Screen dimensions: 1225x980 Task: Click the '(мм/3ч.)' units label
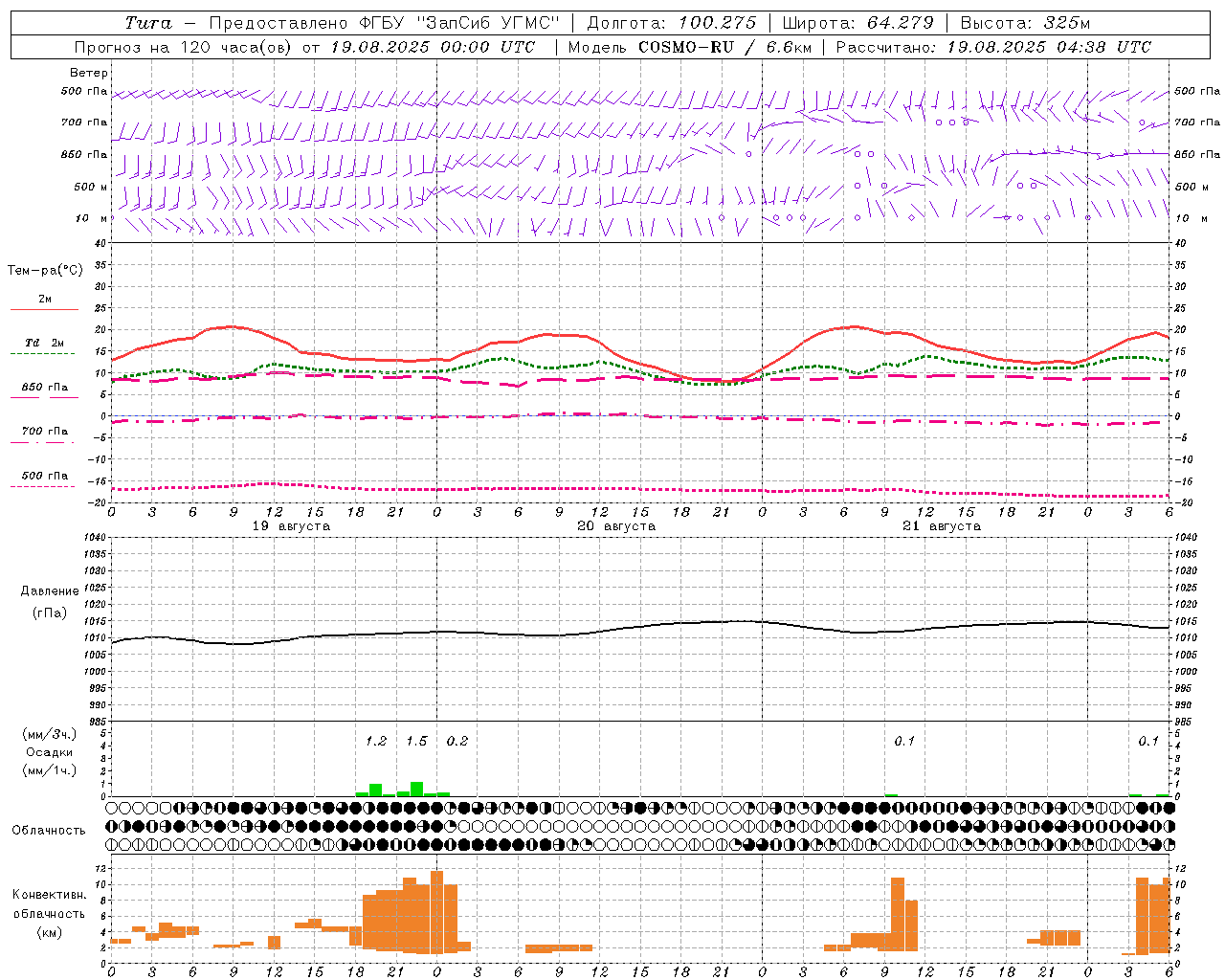point(50,734)
